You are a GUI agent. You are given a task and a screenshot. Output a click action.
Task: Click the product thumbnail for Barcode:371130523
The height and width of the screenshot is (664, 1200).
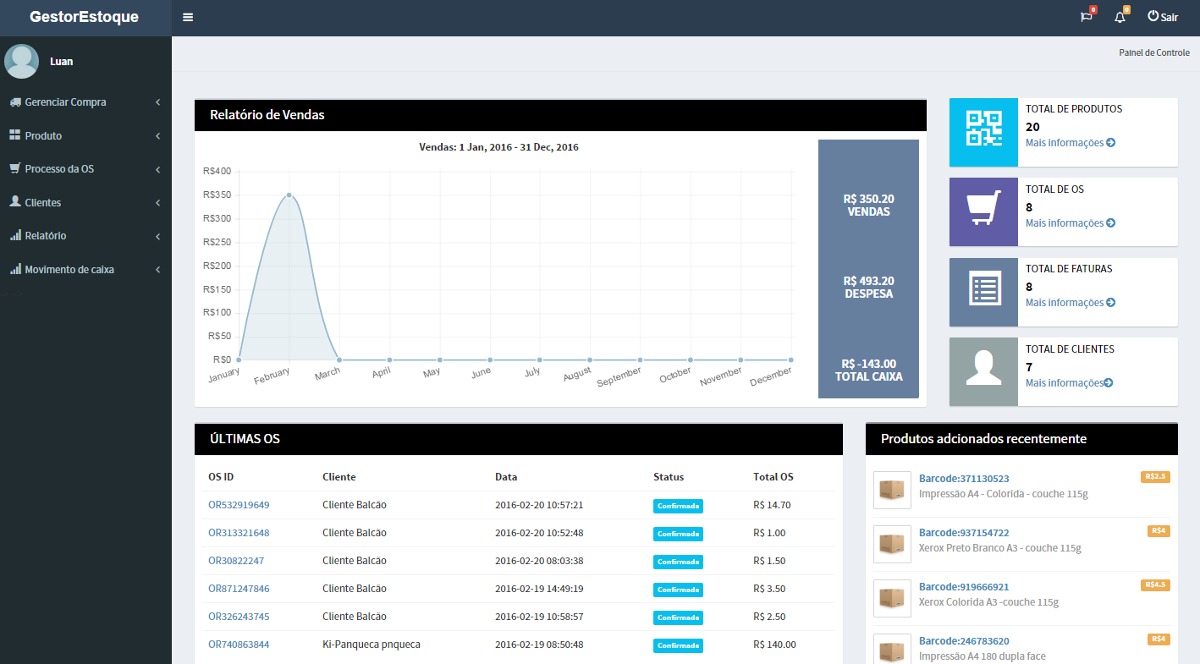pyautogui.click(x=892, y=490)
